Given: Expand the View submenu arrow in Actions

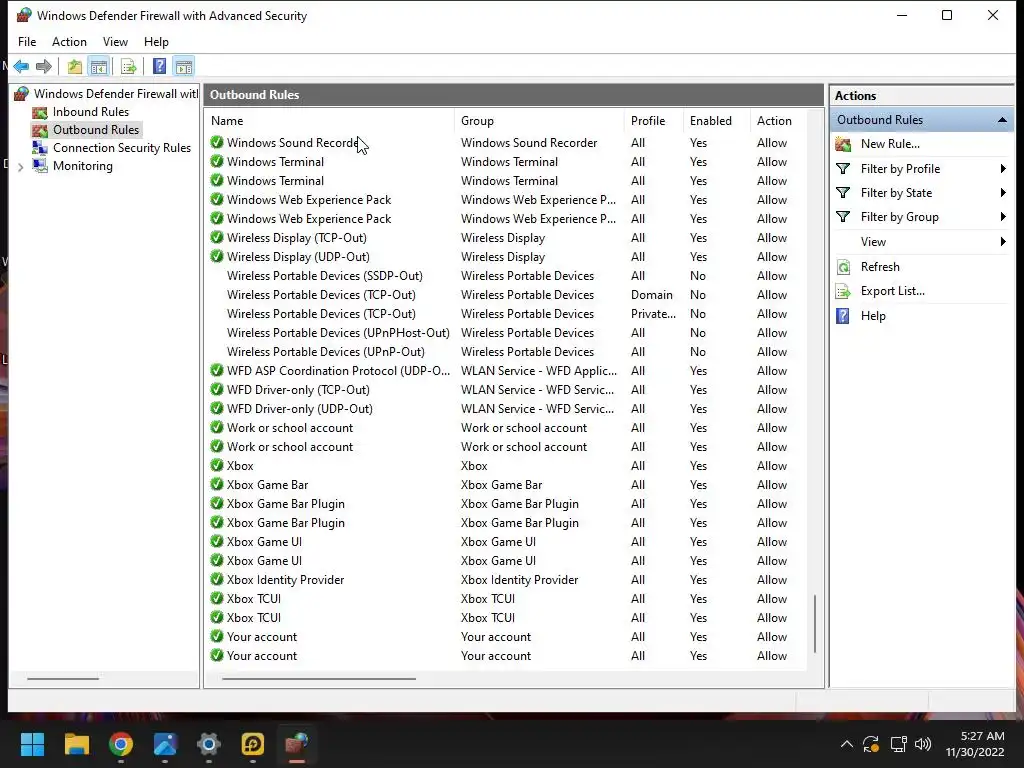Looking at the screenshot, I should (x=1002, y=242).
